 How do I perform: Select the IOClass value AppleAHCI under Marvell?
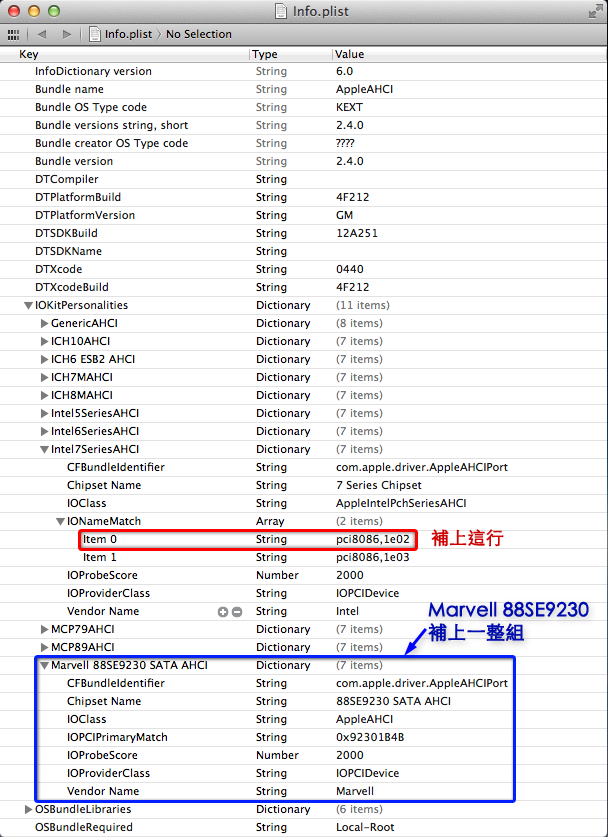point(365,720)
